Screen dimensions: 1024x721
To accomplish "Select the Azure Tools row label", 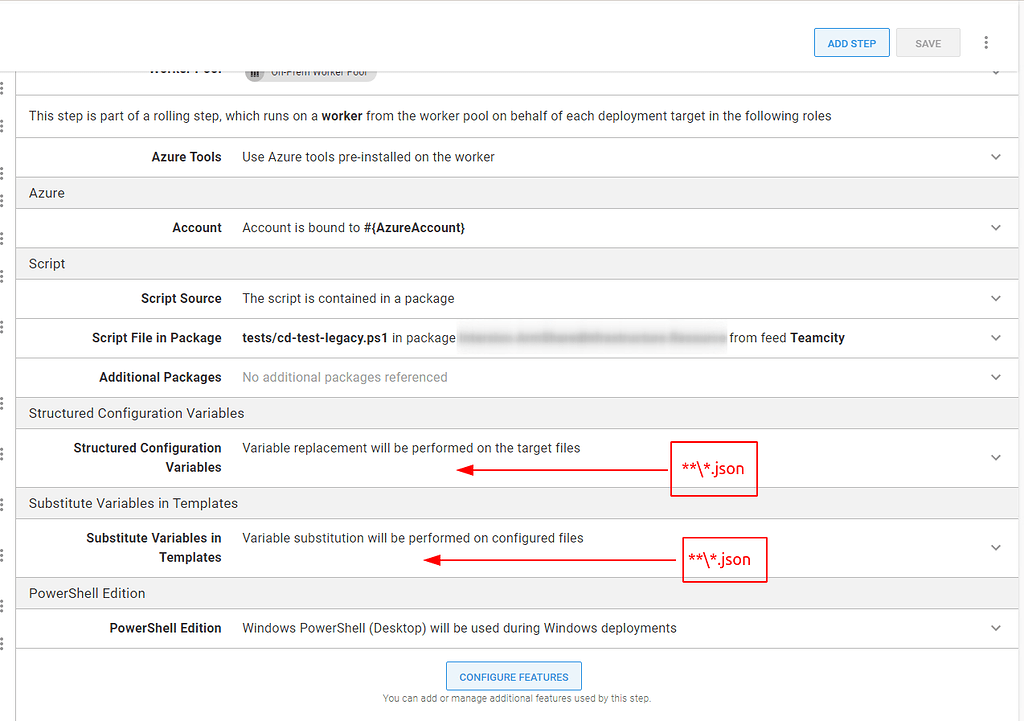I will tap(186, 157).
